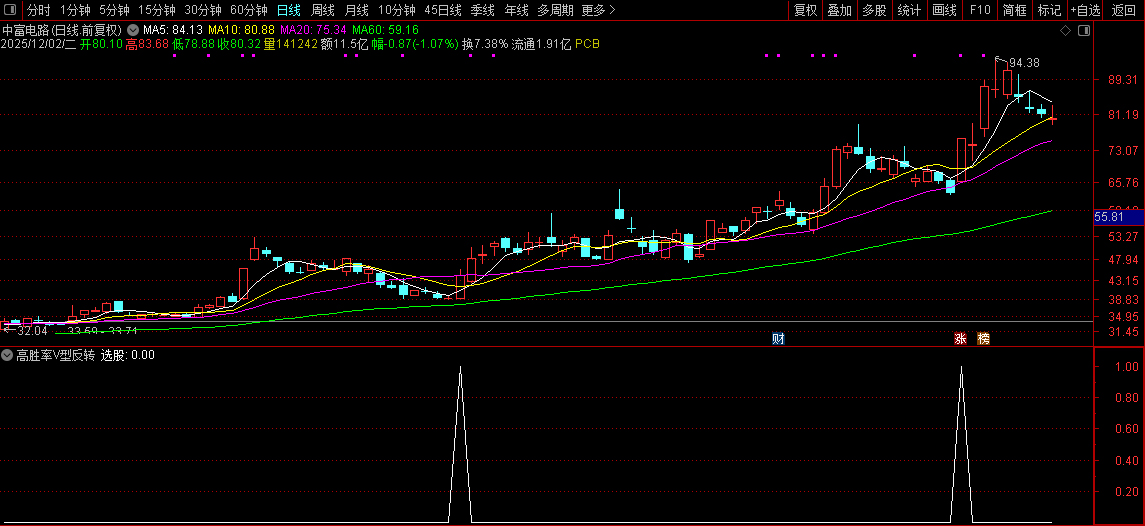This screenshot has height=526, width=1145.
Task: Switch to the 周线 weekly period tab
Action: click(x=323, y=10)
